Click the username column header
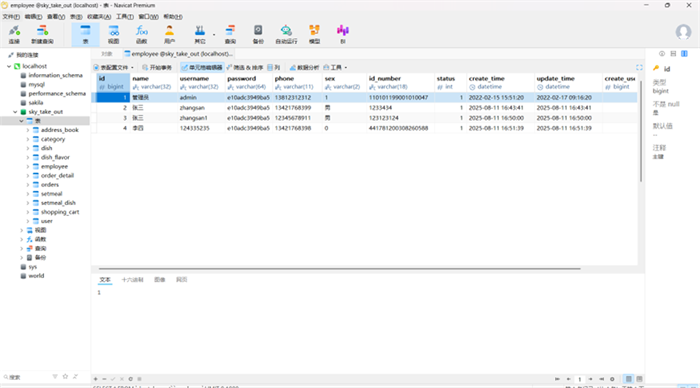The image size is (700, 388). pyautogui.click(x=201, y=83)
